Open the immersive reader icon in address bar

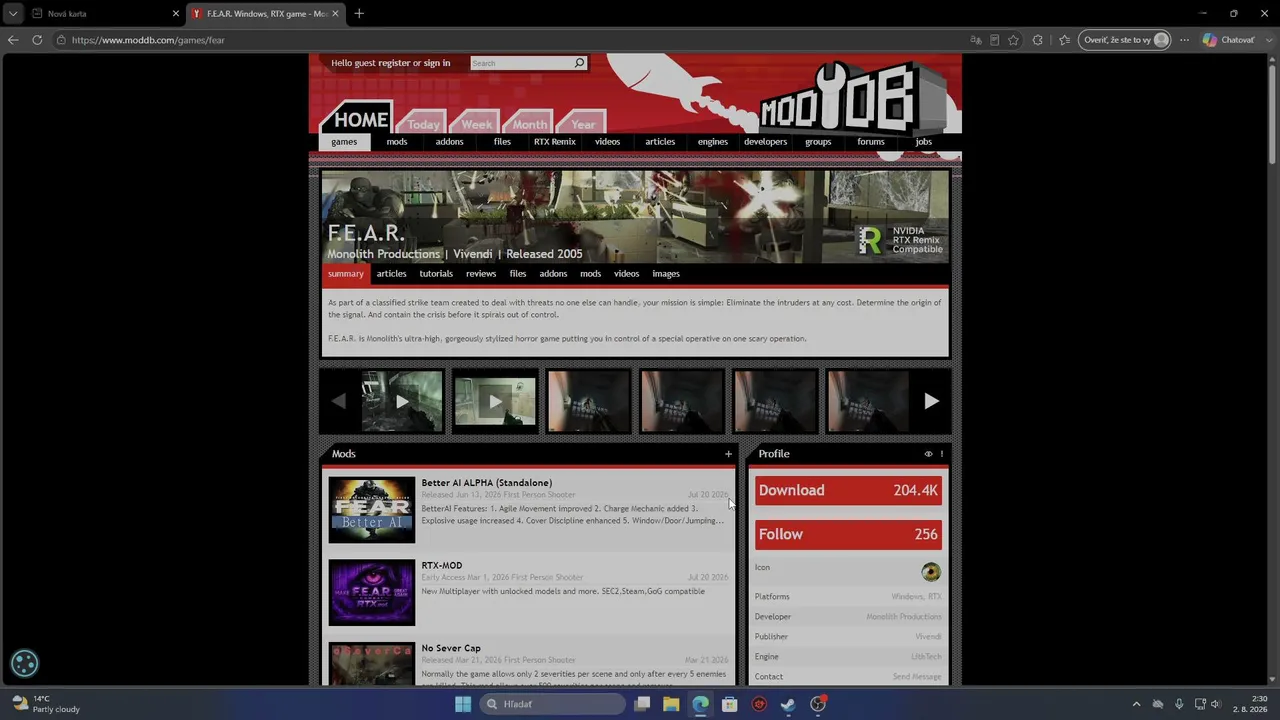994,40
